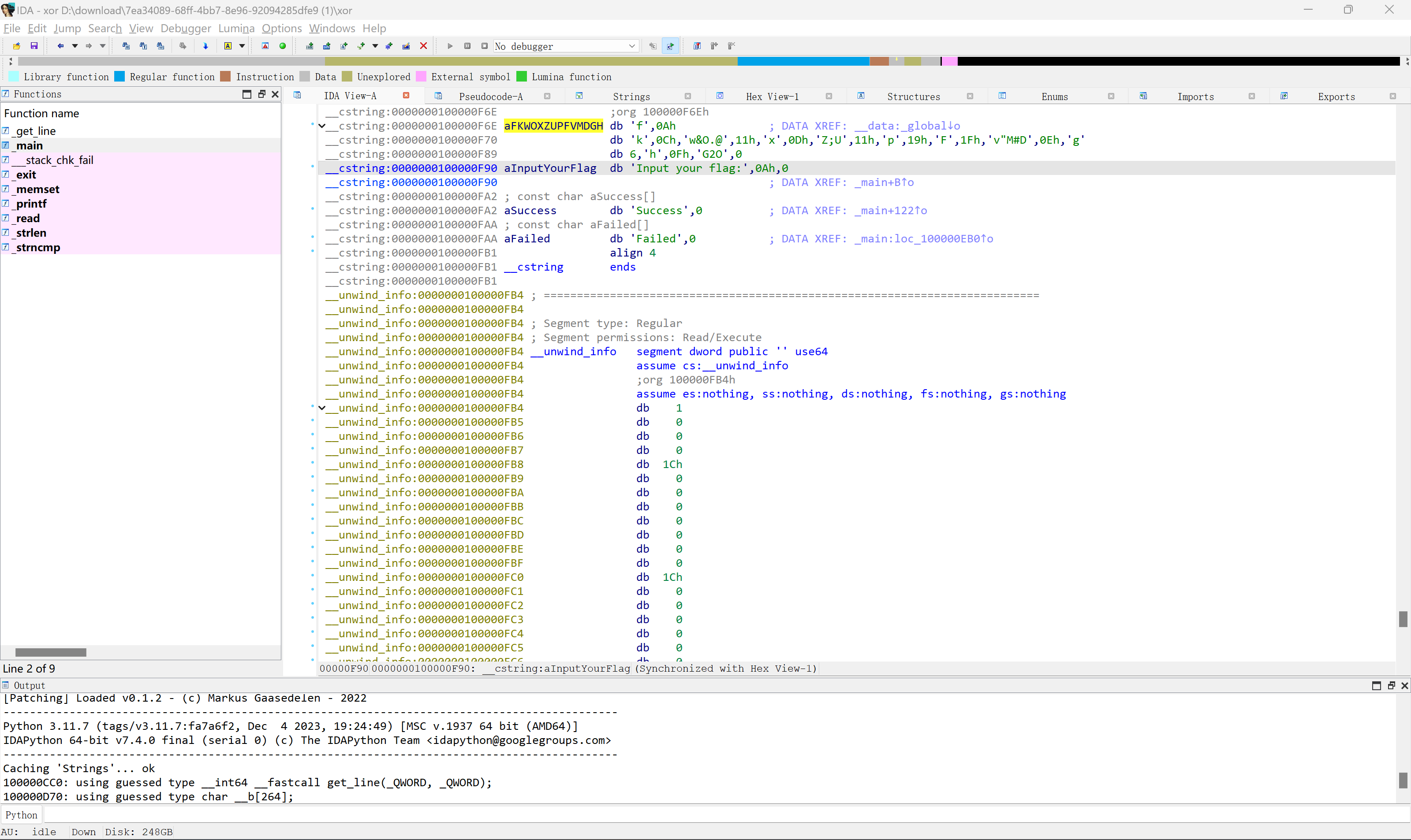Screen dimensions: 1411x840
Task: Open the Lumina menu
Action: (236, 28)
